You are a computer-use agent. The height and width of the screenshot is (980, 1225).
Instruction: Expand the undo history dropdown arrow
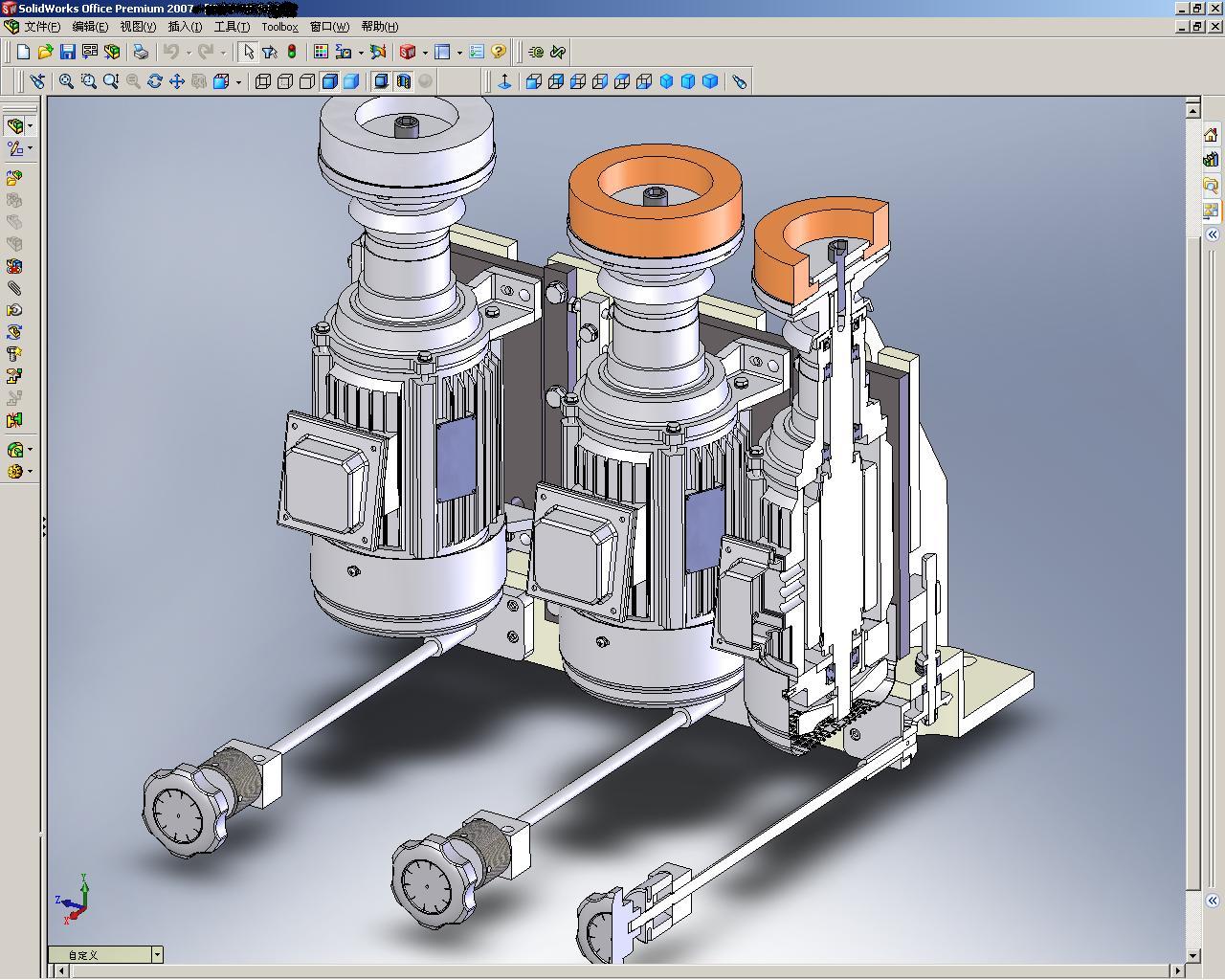(x=188, y=53)
